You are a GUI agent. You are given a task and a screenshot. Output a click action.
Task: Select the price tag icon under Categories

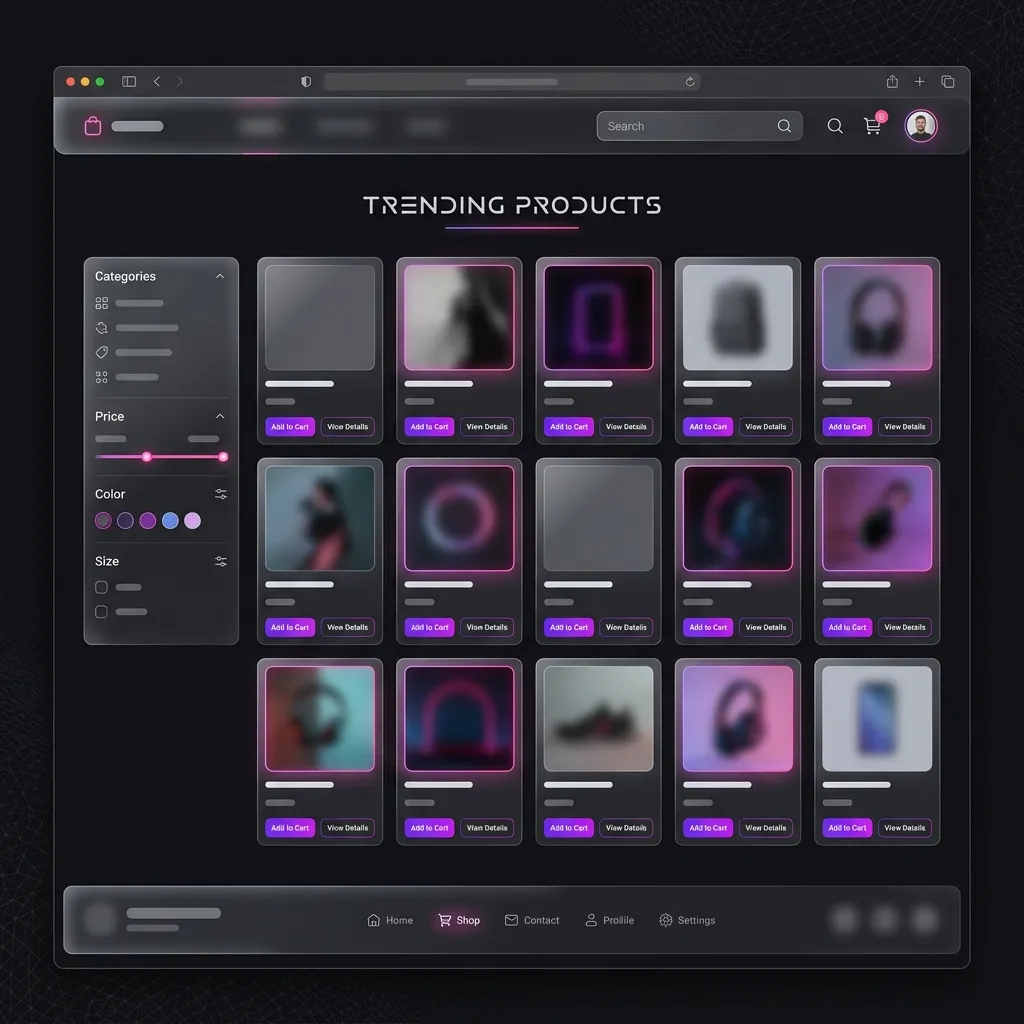(x=101, y=352)
